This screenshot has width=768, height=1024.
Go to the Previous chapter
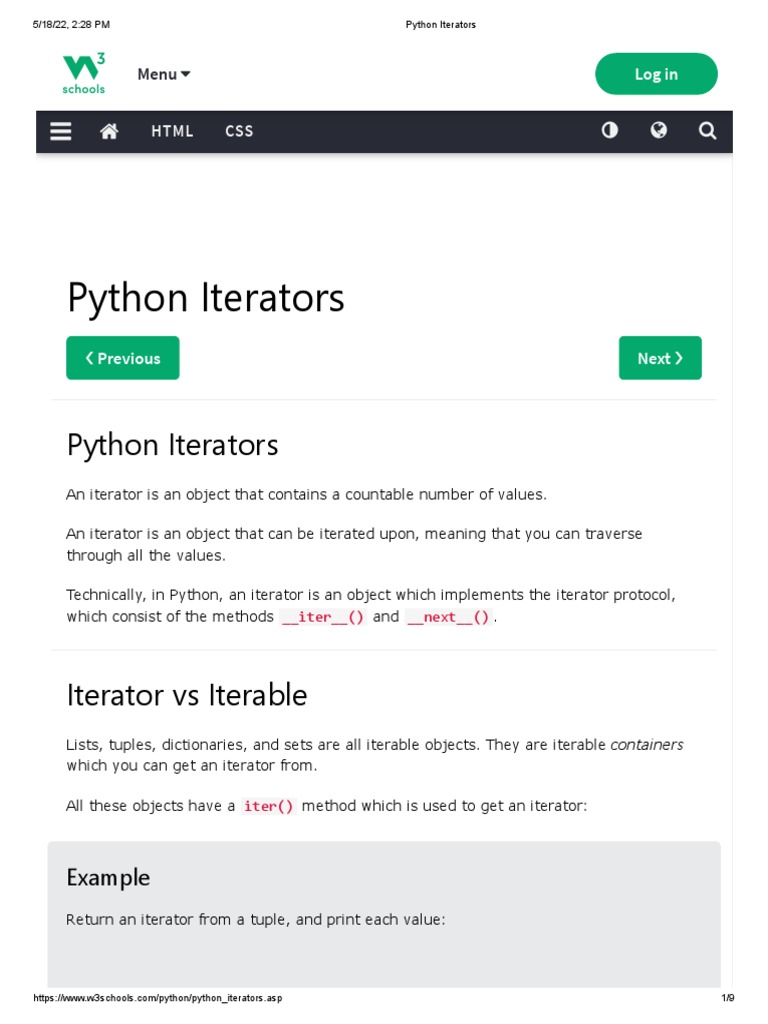click(x=123, y=358)
